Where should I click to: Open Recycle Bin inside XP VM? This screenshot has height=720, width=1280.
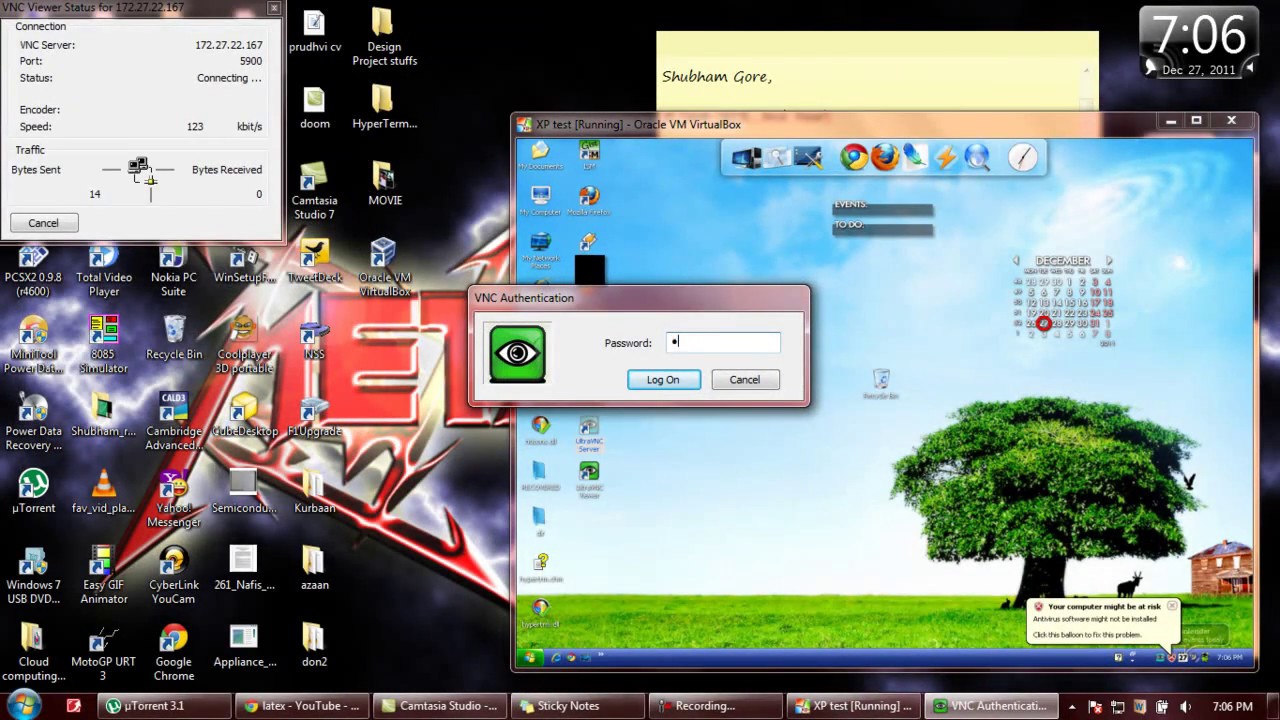[881, 383]
